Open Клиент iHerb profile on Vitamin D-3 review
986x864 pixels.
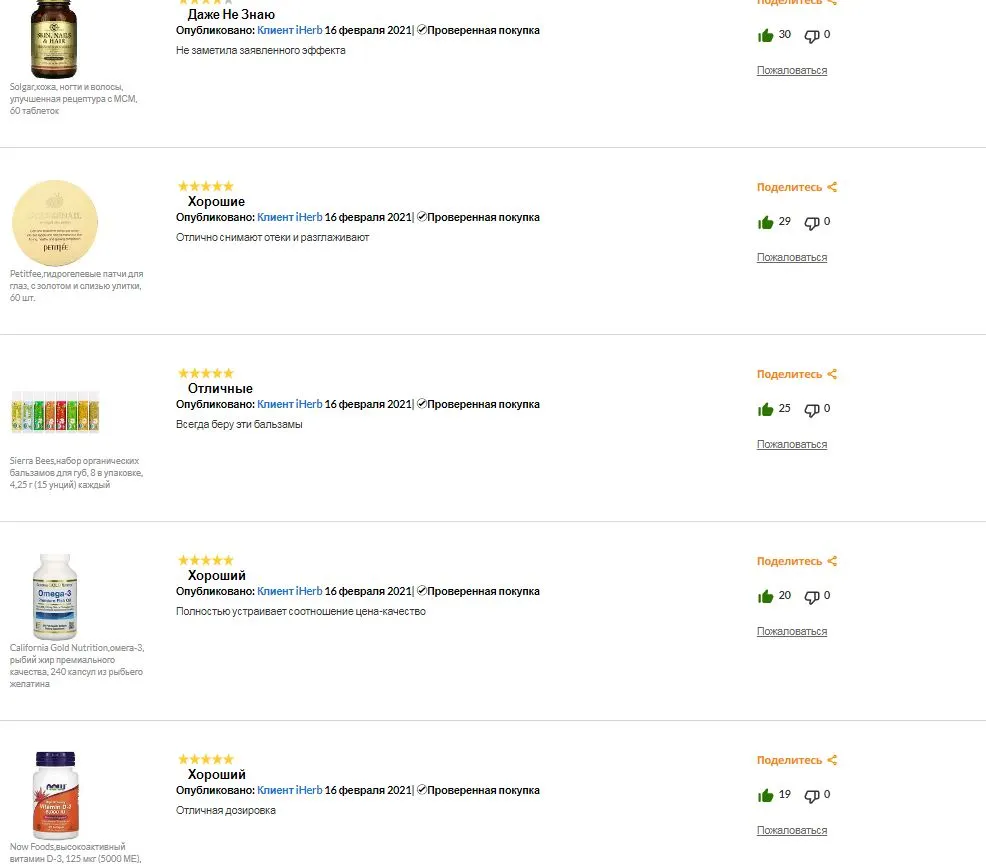pyautogui.click(x=289, y=790)
